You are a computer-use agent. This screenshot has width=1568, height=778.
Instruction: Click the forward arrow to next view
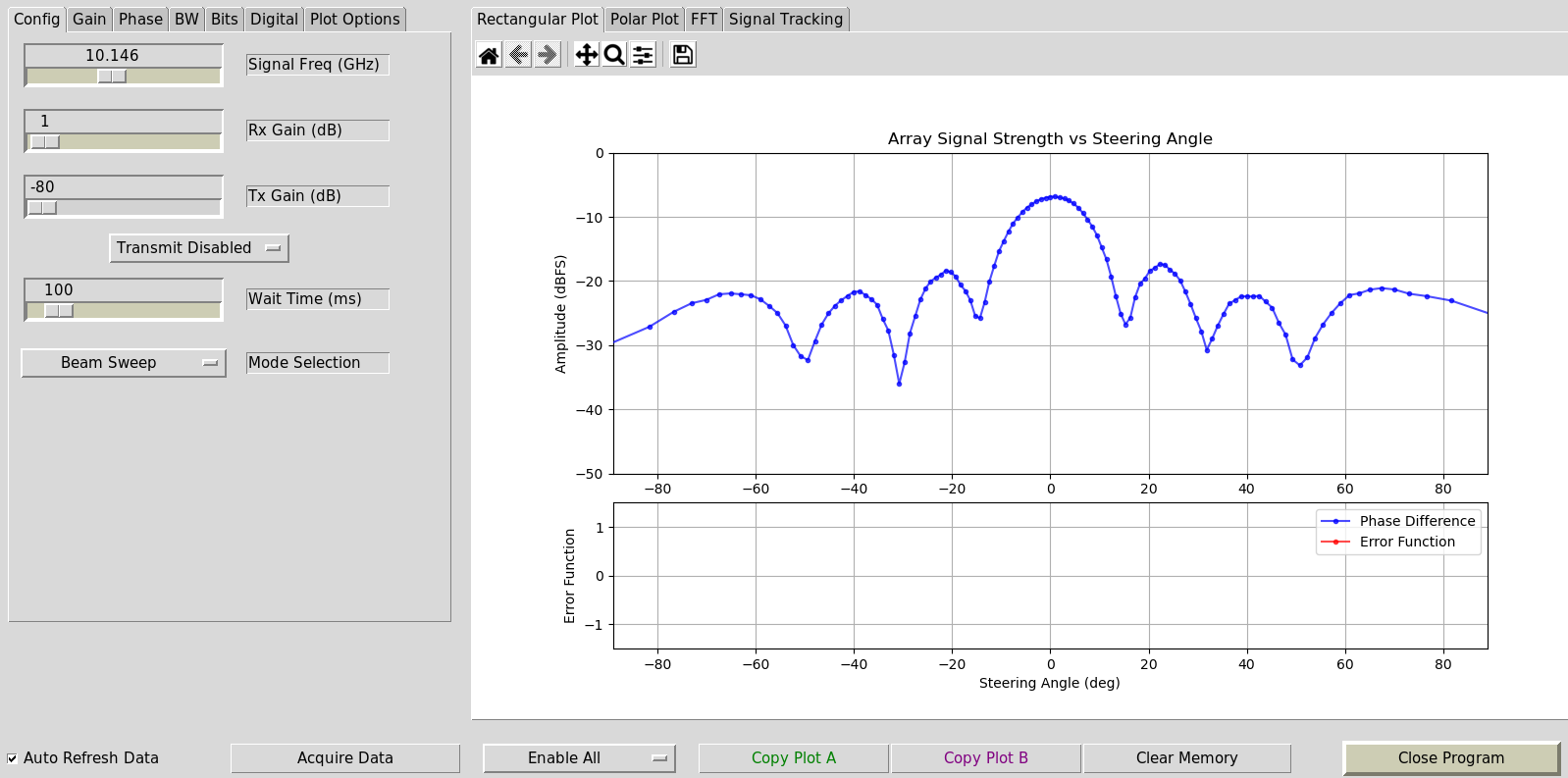548,55
